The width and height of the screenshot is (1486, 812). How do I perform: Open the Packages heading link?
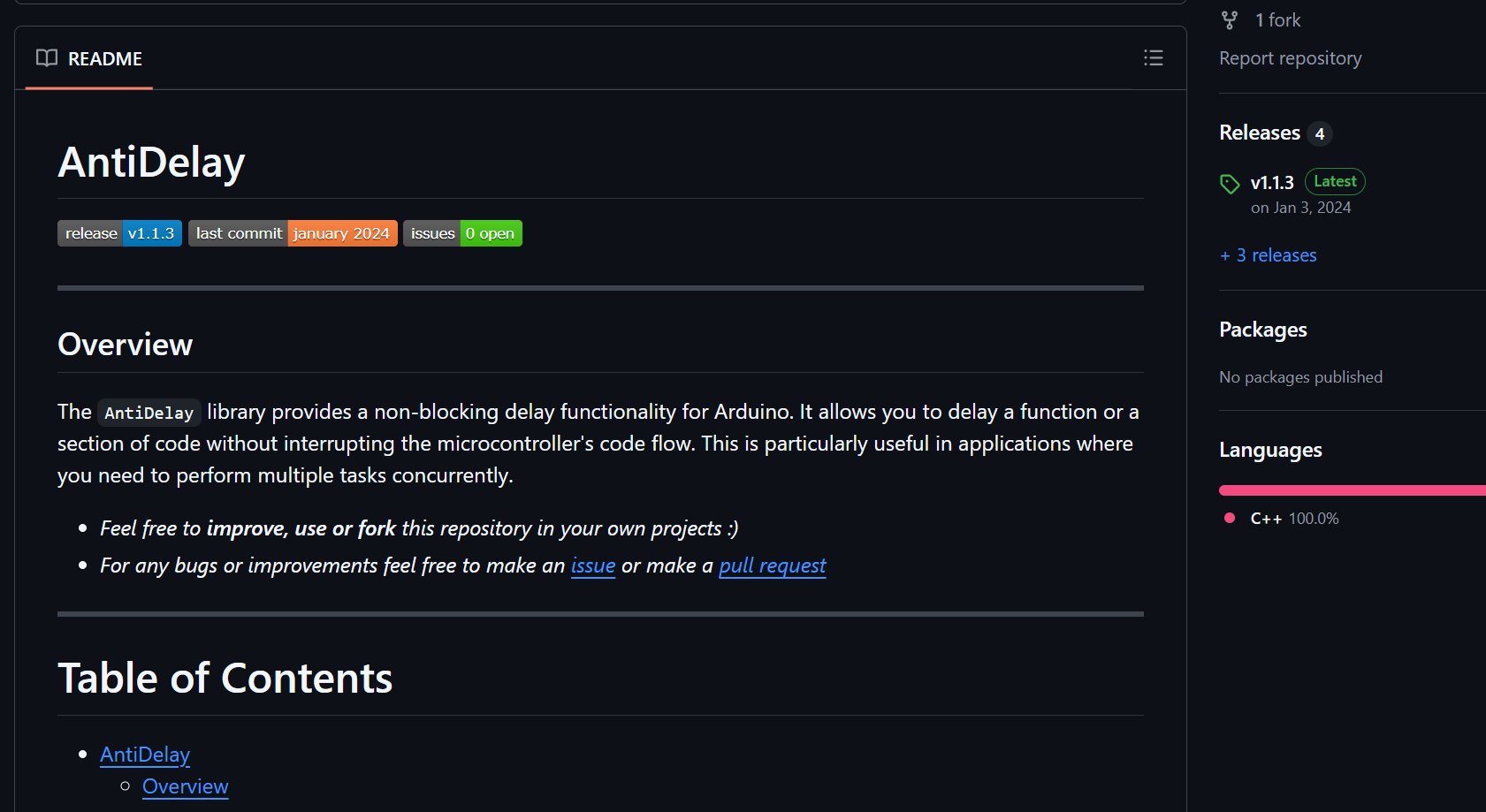pyautogui.click(x=1262, y=330)
